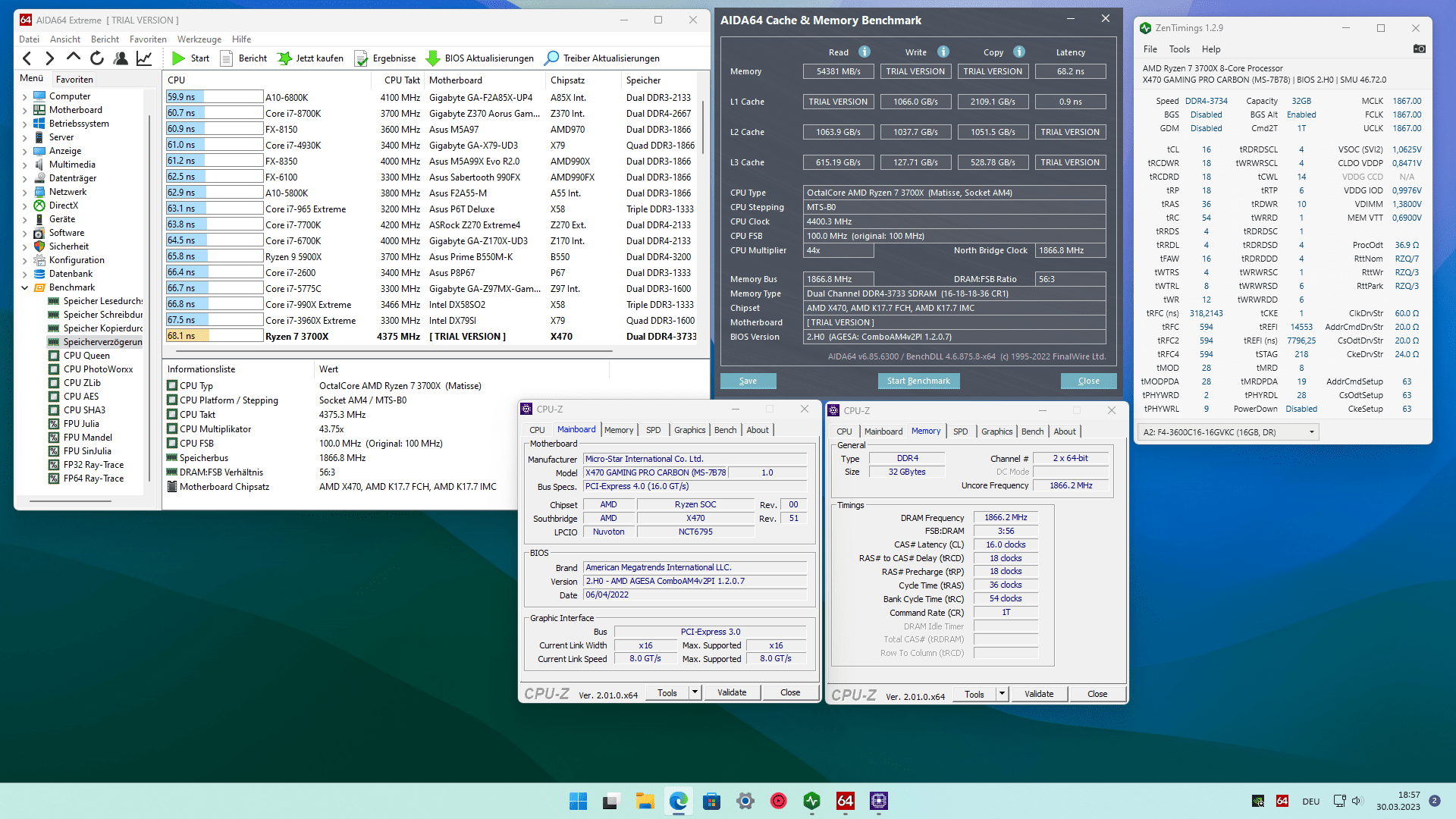The image size is (1456, 819).
Task: Go back using AIDA64 back arrow
Action: pyautogui.click(x=27, y=58)
